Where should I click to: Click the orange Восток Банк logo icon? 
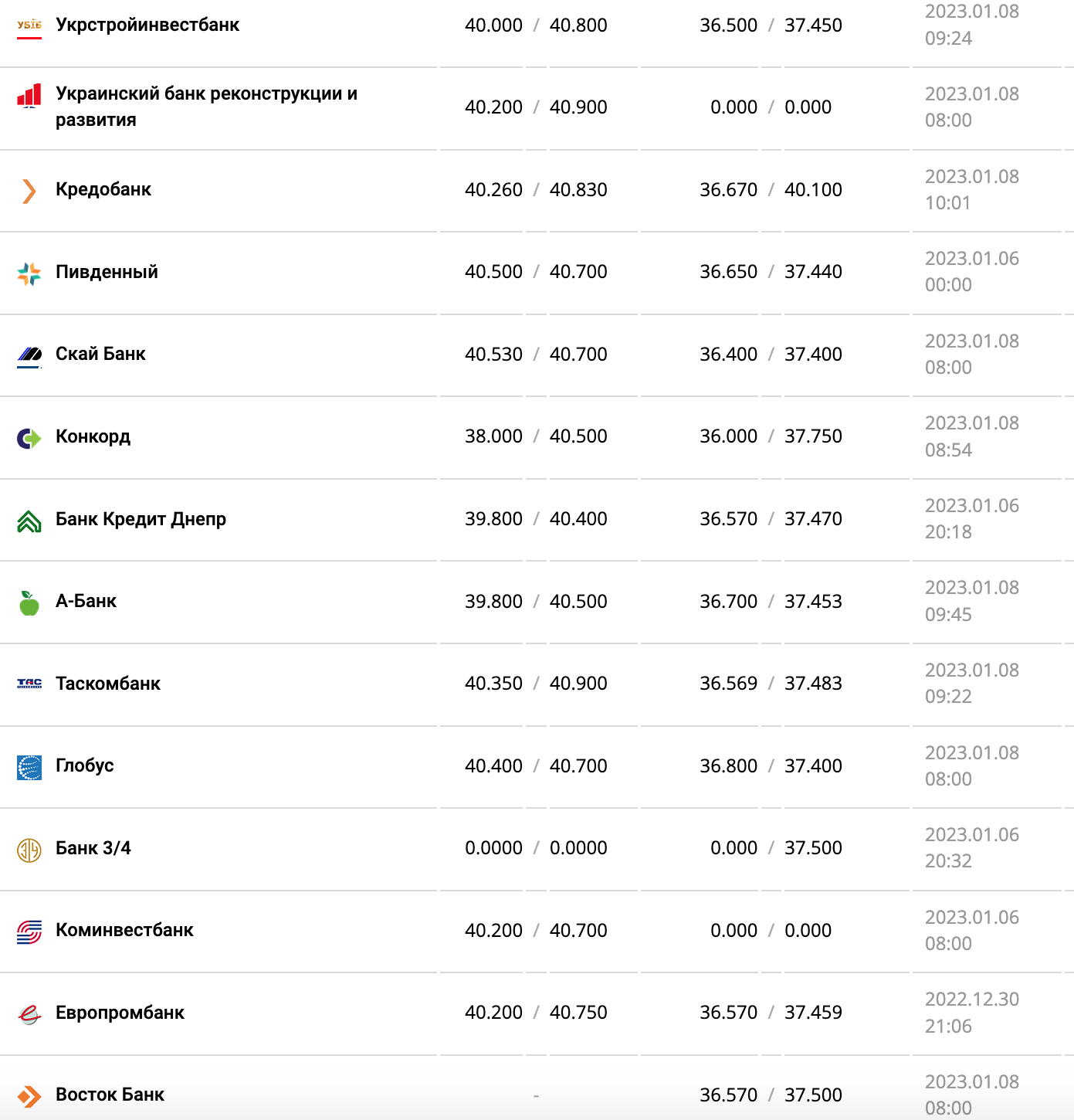(x=29, y=1096)
